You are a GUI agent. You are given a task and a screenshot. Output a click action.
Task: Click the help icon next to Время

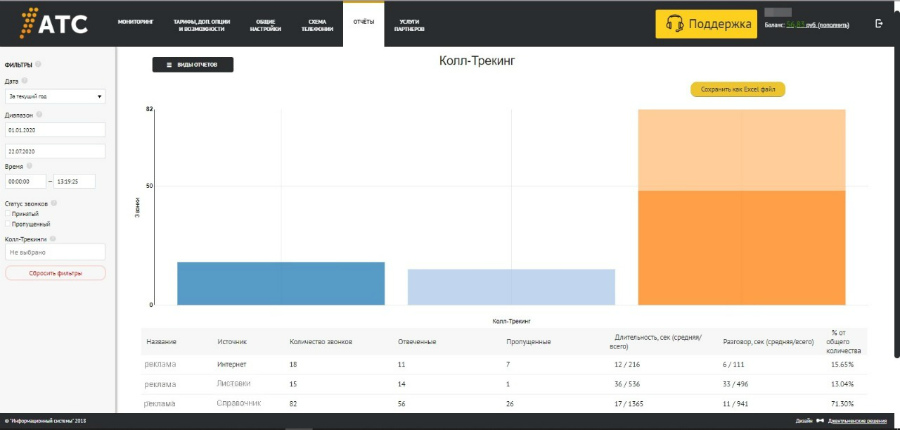(29, 166)
